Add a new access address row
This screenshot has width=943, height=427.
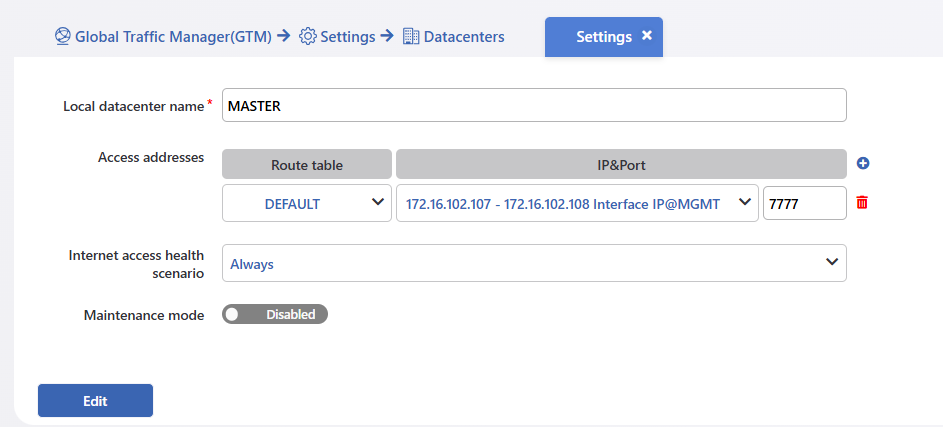click(863, 164)
